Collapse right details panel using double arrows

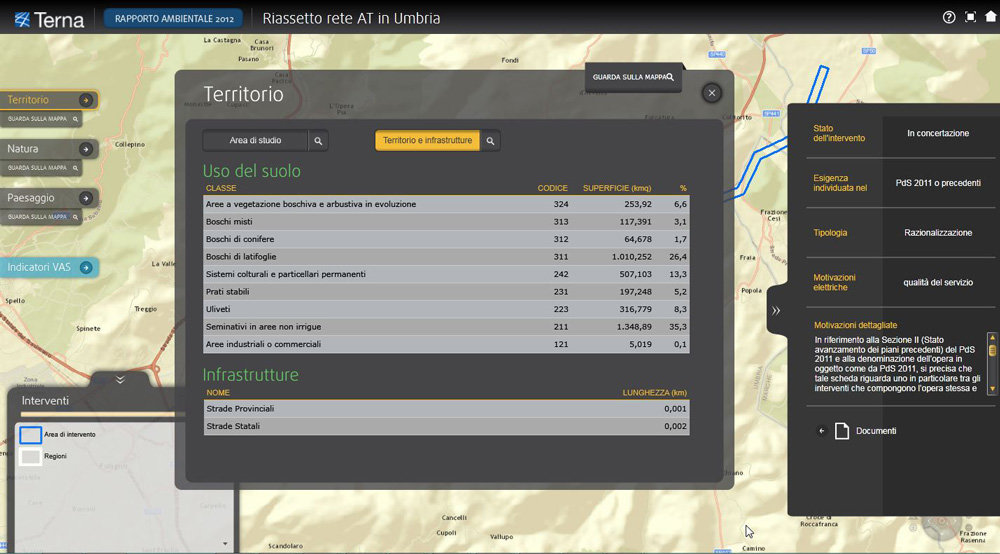point(776,311)
